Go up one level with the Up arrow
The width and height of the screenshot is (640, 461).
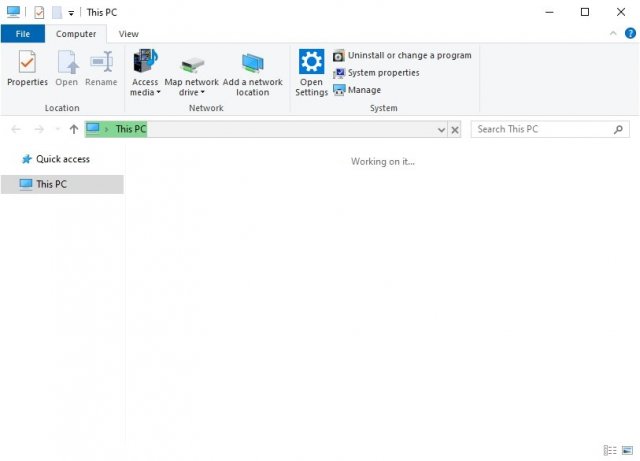(74, 129)
